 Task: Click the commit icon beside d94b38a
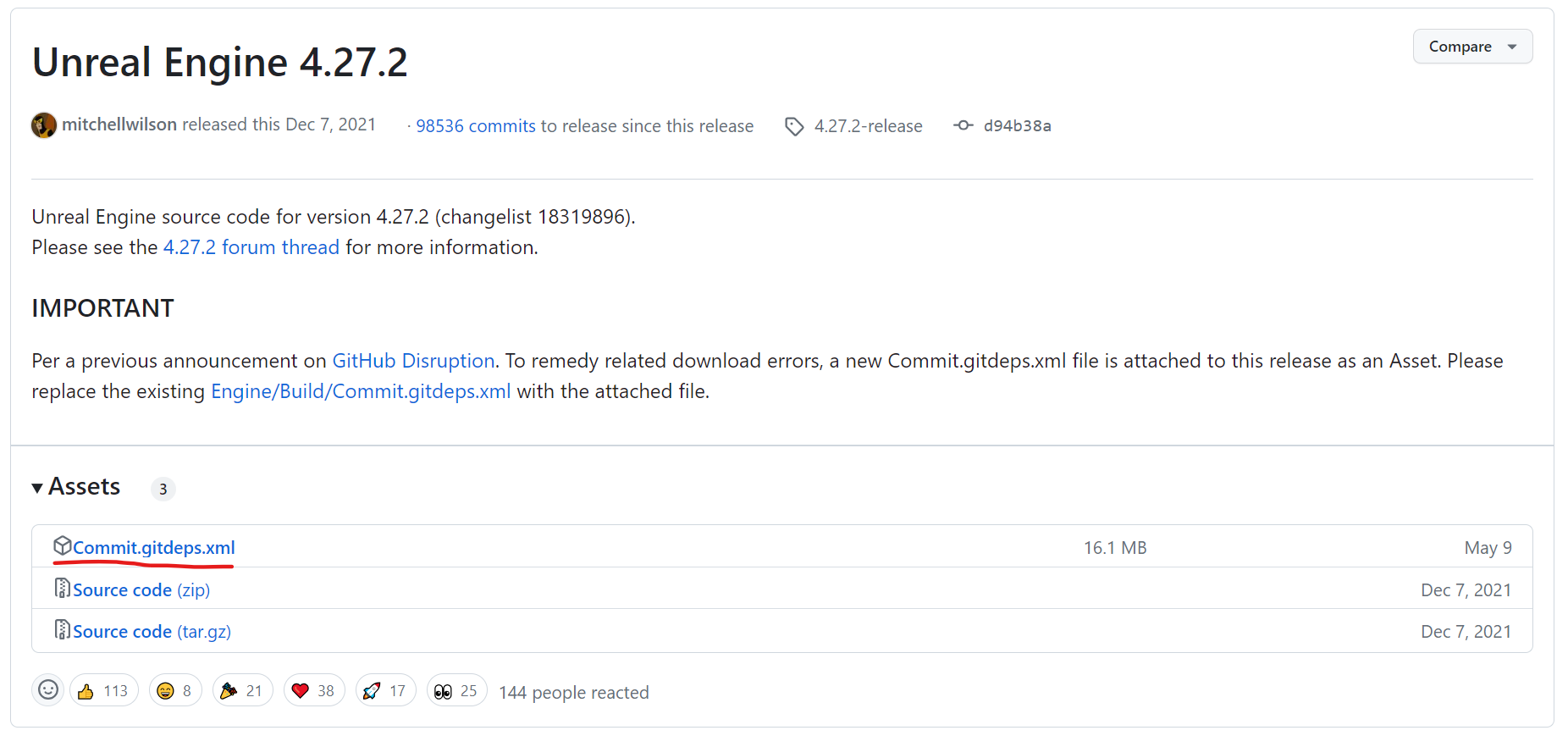pos(963,125)
